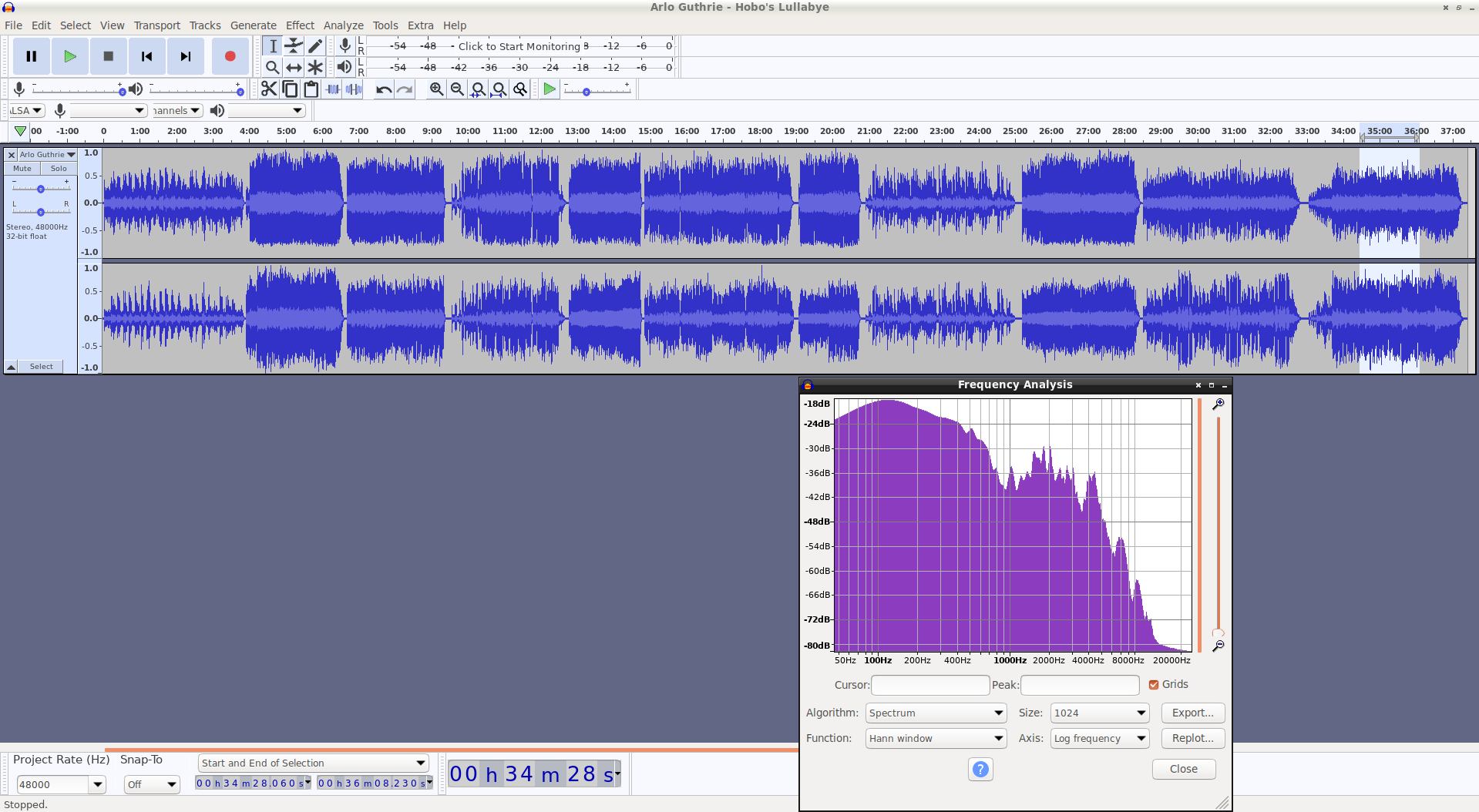
Task: Open help in Frequency Analysis dialog
Action: (x=980, y=769)
